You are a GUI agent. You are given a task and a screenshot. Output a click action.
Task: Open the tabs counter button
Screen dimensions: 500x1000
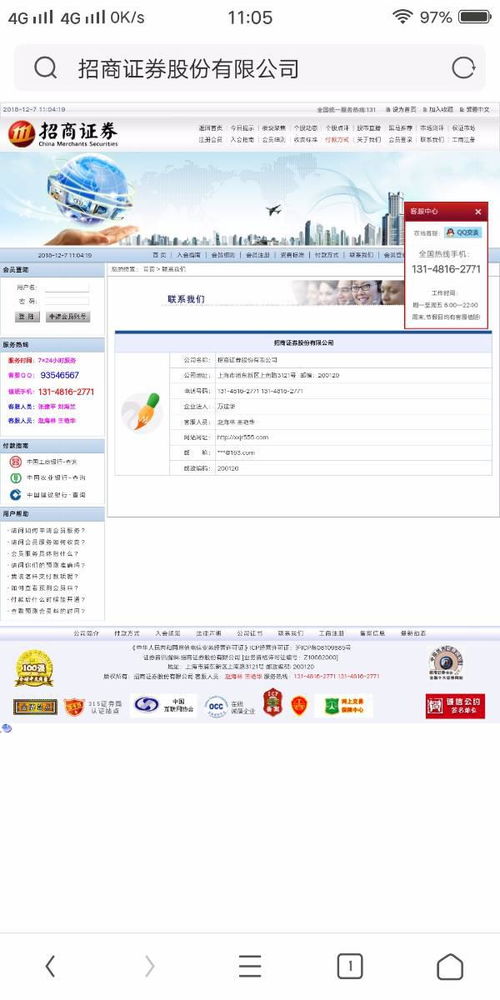click(x=349, y=966)
